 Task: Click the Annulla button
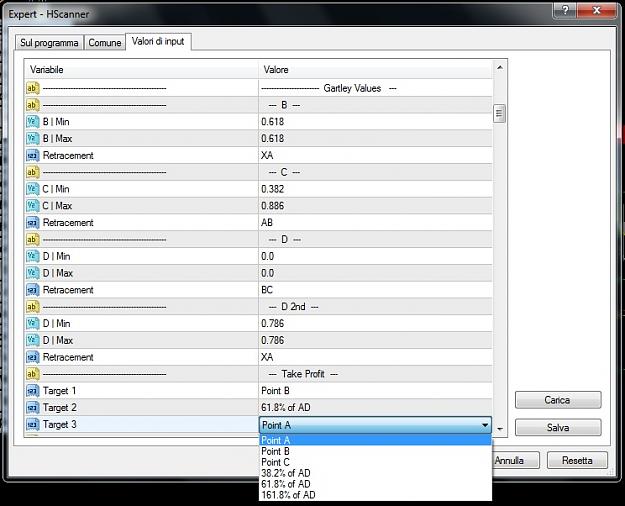[516, 461]
